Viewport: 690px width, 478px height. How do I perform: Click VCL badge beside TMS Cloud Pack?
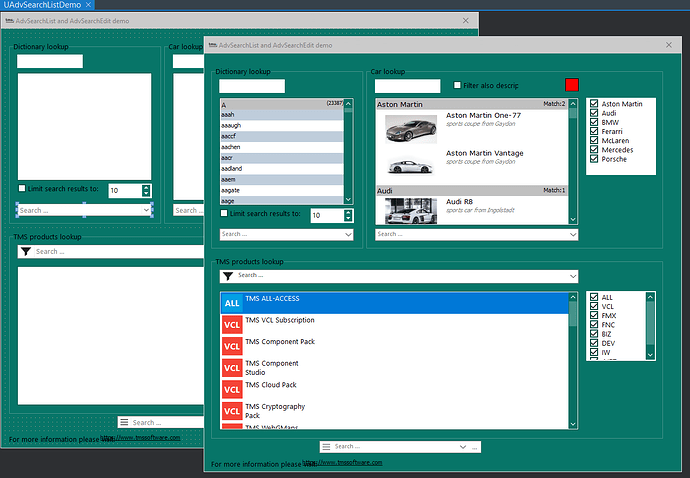coord(232,390)
